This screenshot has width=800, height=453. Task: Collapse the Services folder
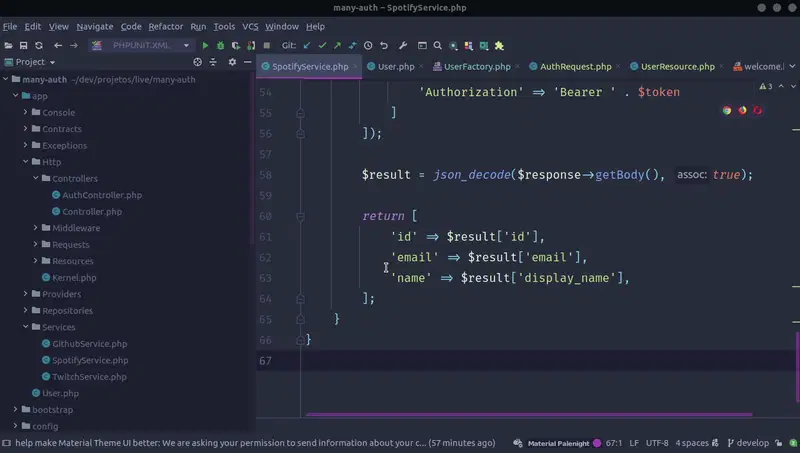[x=25, y=327]
